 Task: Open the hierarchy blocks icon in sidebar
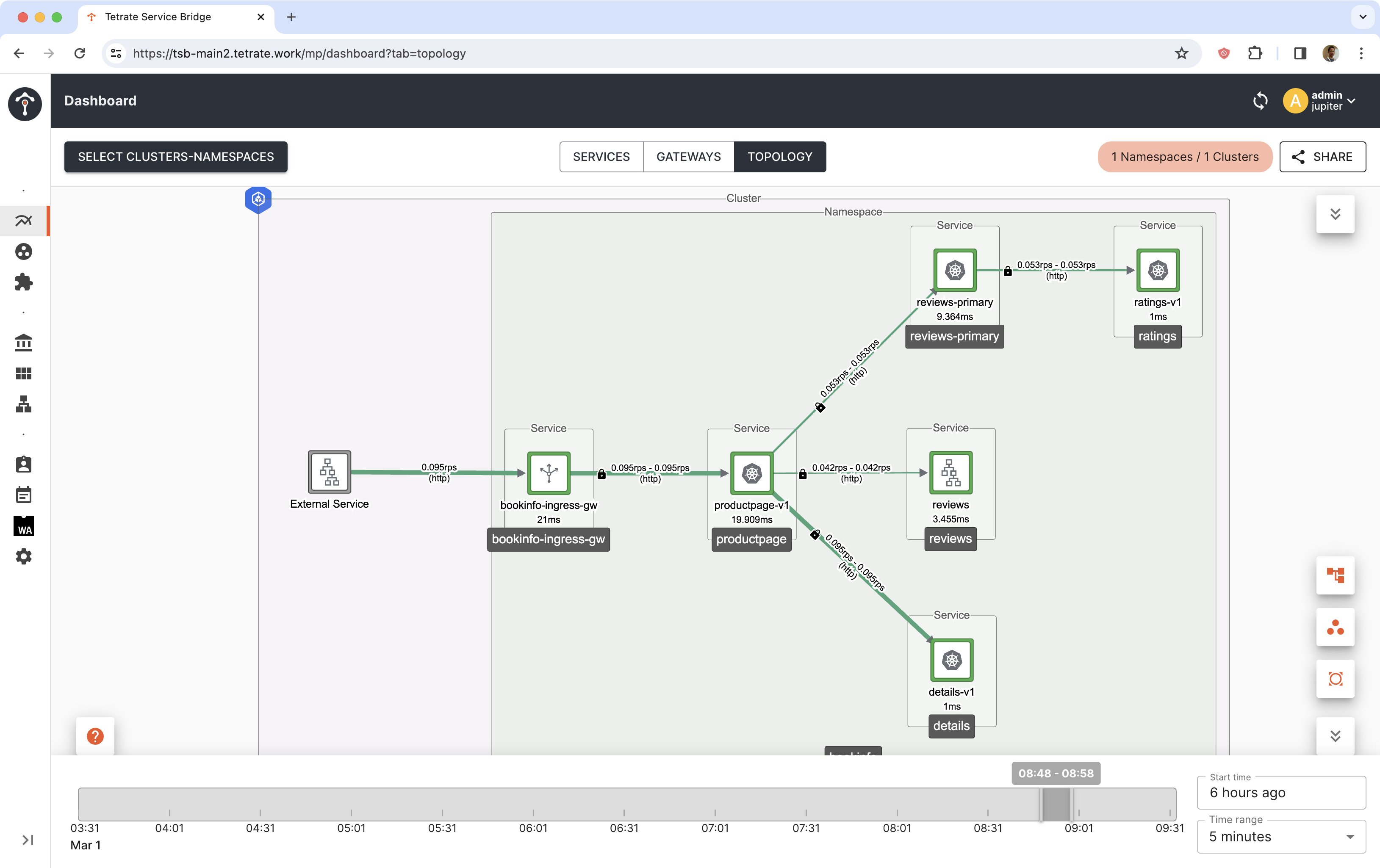[23, 404]
